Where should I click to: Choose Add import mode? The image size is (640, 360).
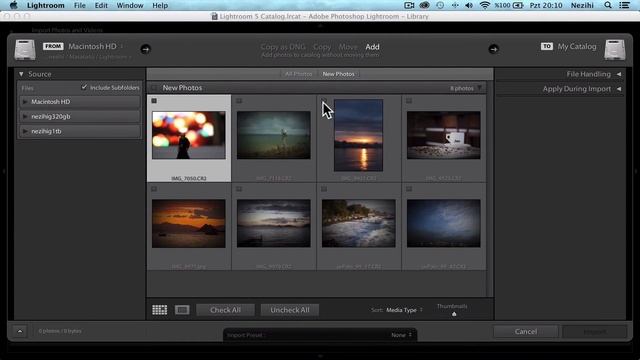[372, 47]
